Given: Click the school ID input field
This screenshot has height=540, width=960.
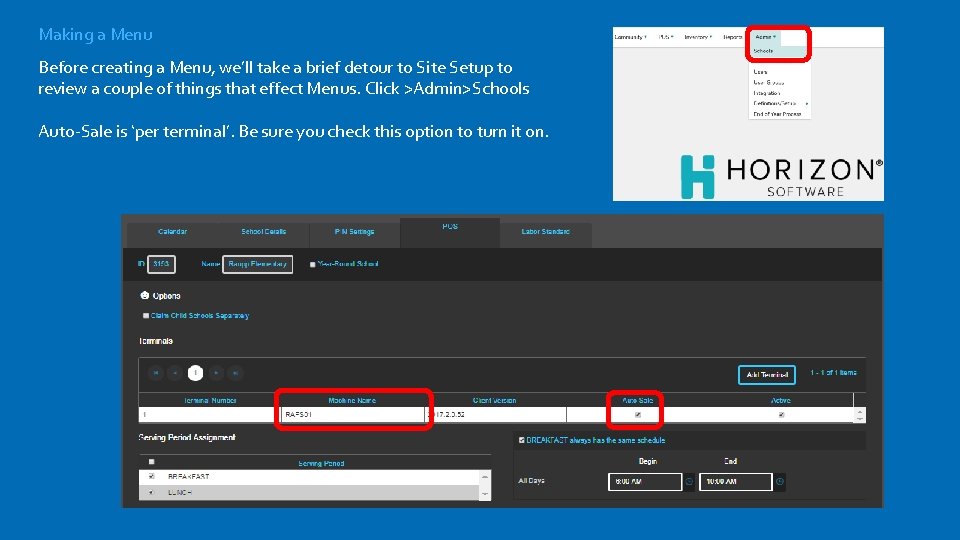Looking at the screenshot, I should (161, 264).
